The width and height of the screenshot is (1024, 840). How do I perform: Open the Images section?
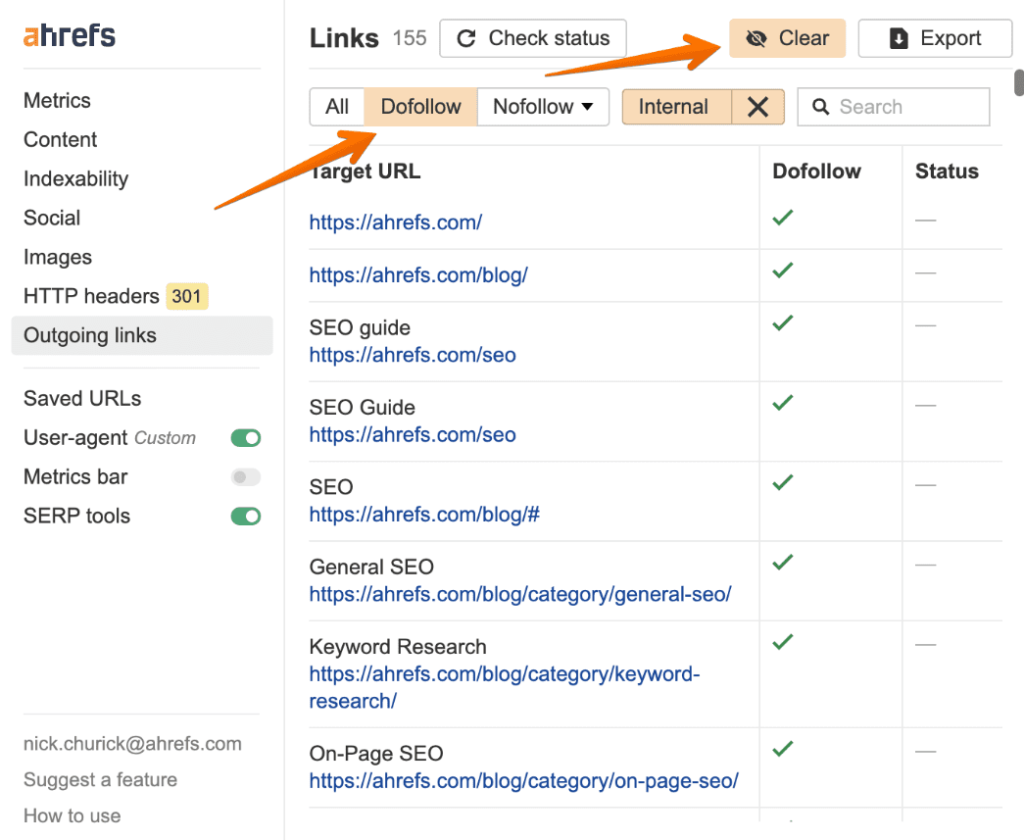(57, 257)
